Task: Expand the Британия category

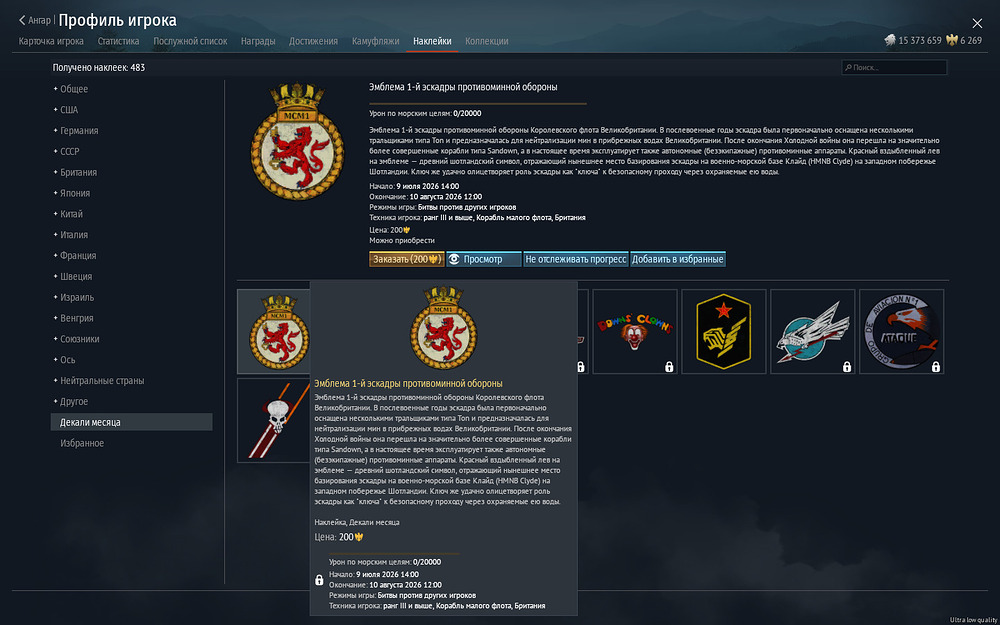Action: (x=75, y=172)
